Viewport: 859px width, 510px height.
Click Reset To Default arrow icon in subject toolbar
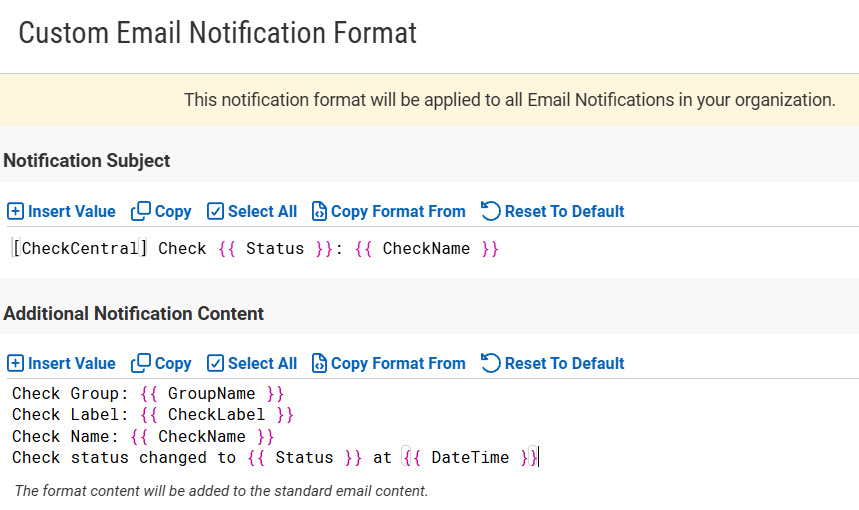pos(490,211)
